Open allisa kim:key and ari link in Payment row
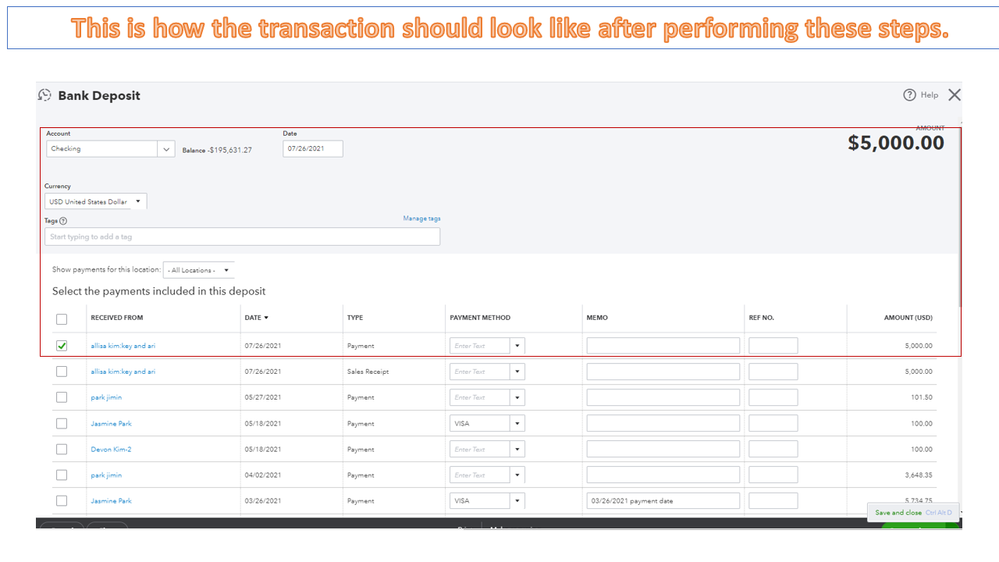 [123, 346]
